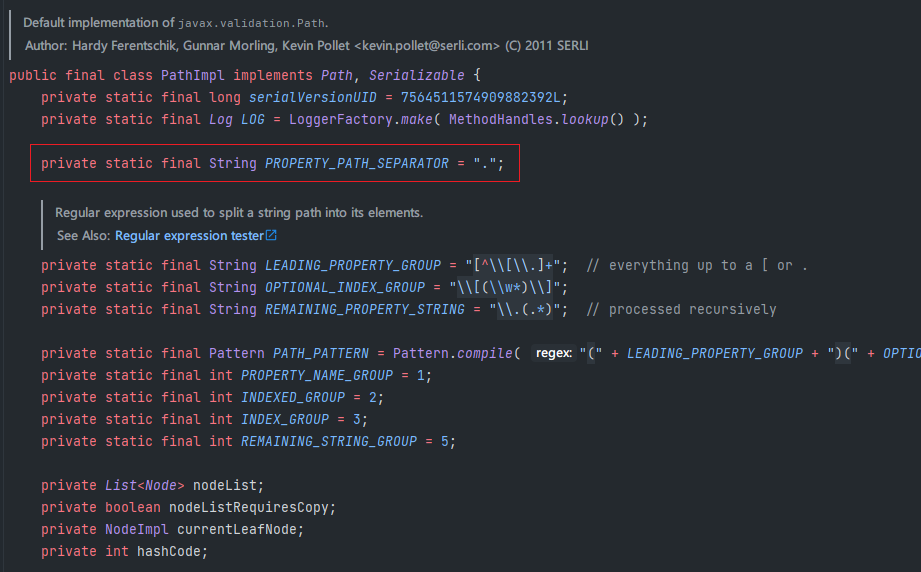Viewport: 921px width, 572px height.
Task: Click the nodeListRequiresCopy field
Action: click(x=249, y=507)
